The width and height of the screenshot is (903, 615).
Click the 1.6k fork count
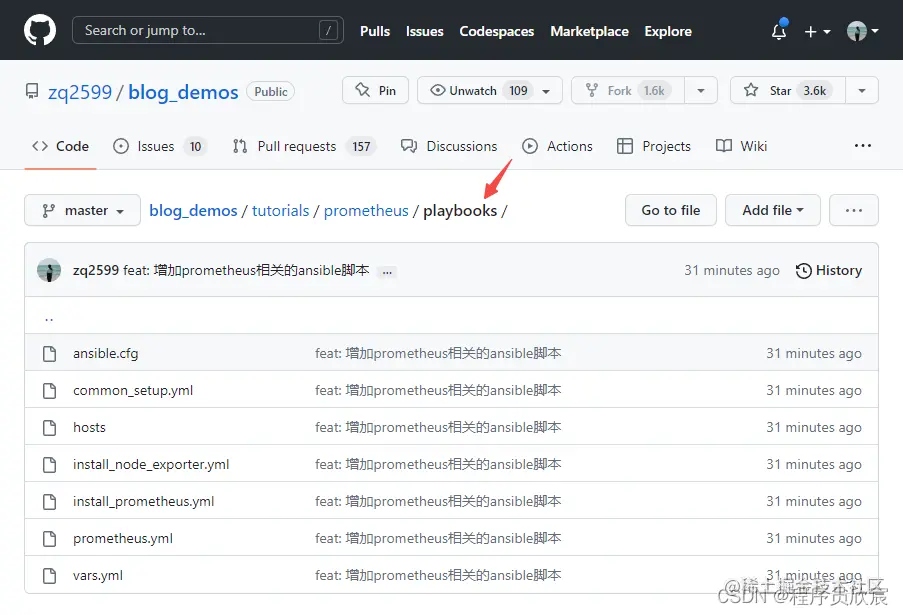(654, 90)
